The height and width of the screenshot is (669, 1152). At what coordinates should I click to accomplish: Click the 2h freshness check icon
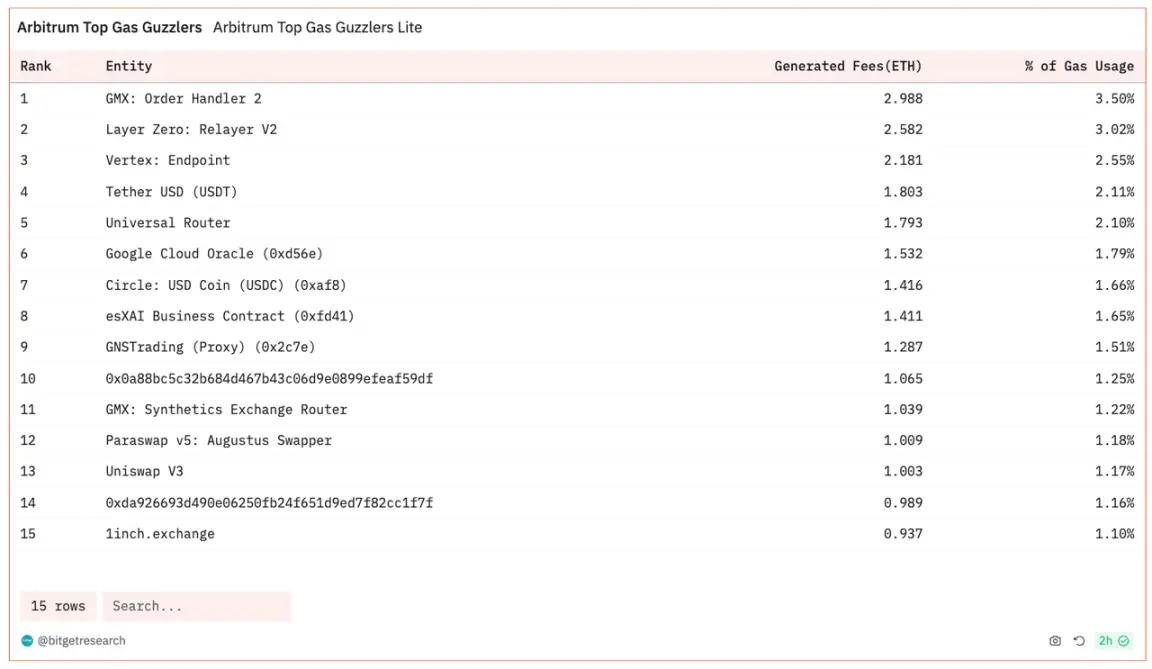(1114, 640)
